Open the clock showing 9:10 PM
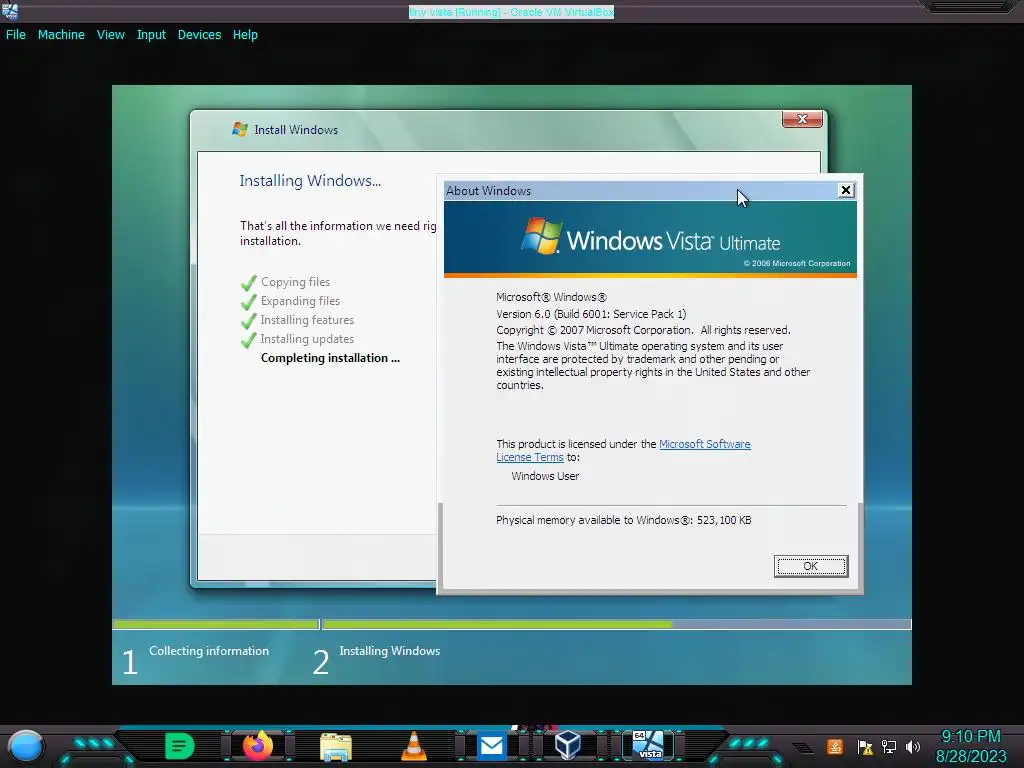The height and width of the screenshot is (768, 1024). [971, 737]
